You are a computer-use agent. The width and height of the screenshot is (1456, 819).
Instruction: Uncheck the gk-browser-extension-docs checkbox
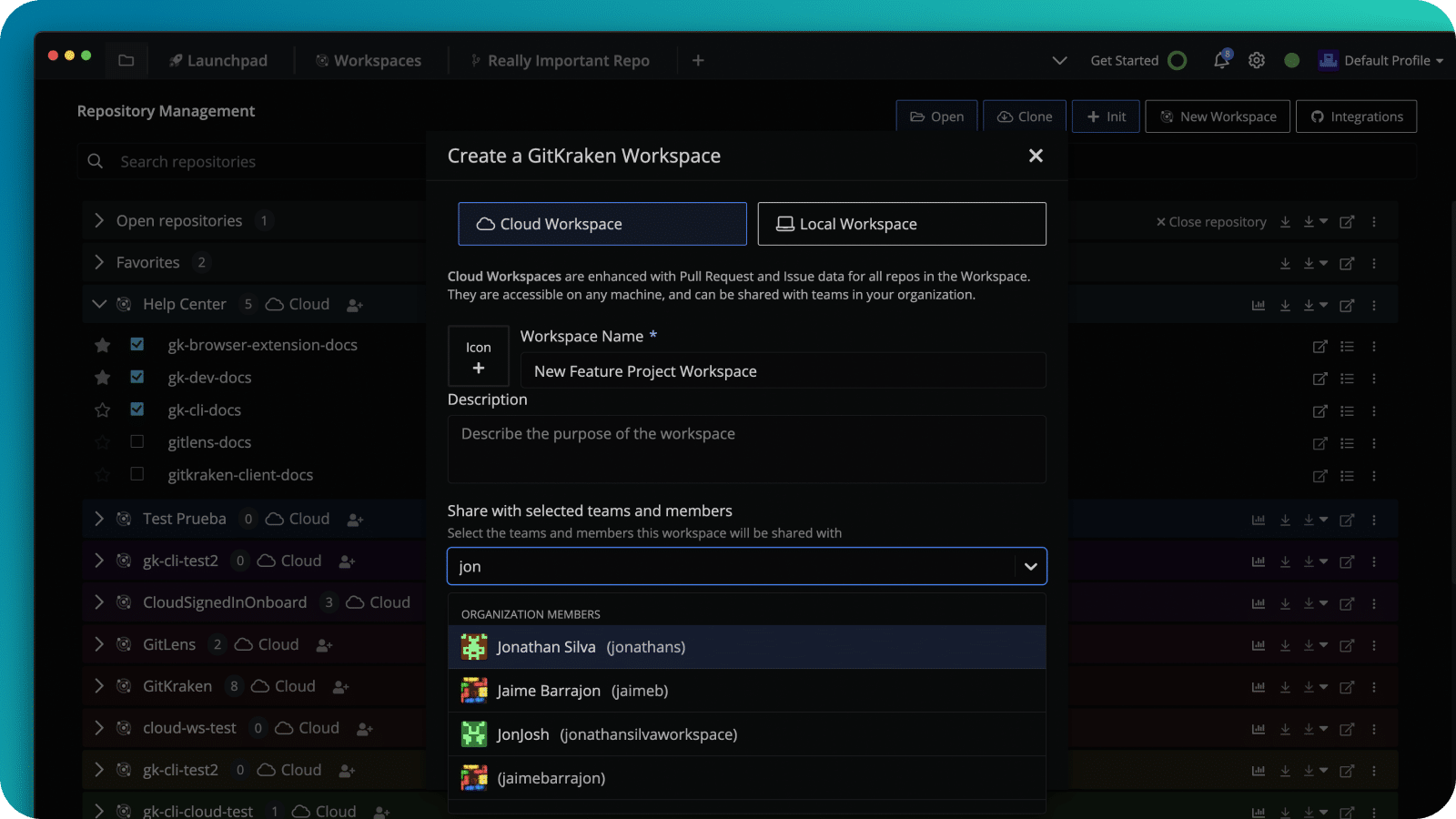[x=136, y=345]
